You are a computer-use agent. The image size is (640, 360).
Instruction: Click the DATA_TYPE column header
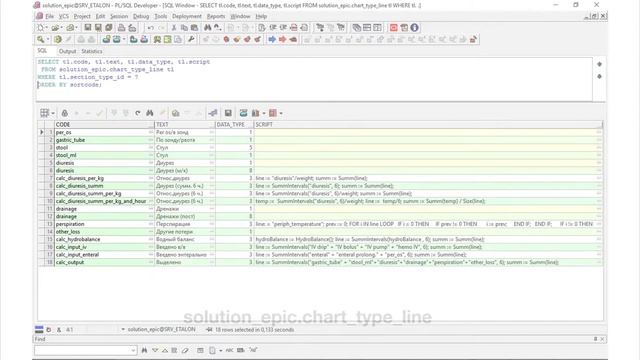coord(234,124)
